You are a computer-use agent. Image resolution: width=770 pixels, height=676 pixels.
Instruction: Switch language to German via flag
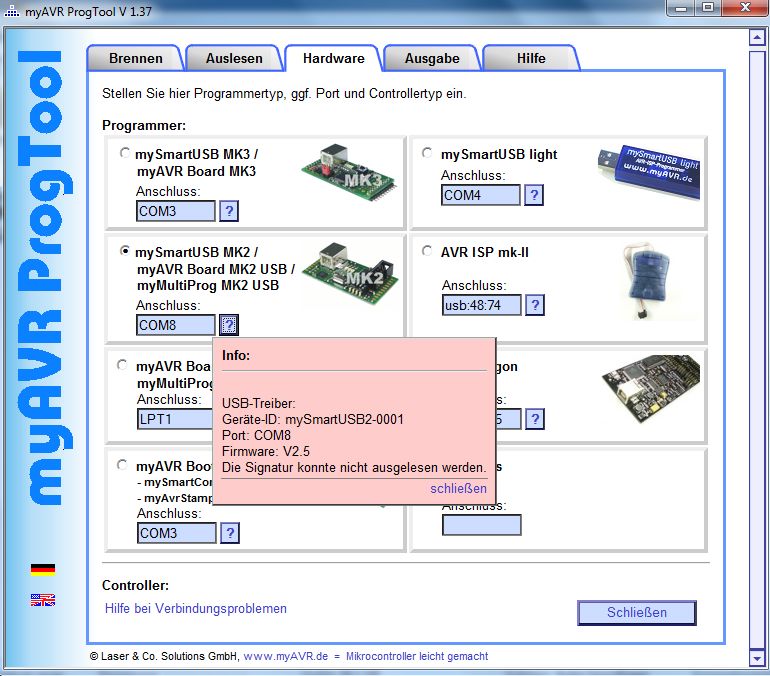tap(43, 569)
